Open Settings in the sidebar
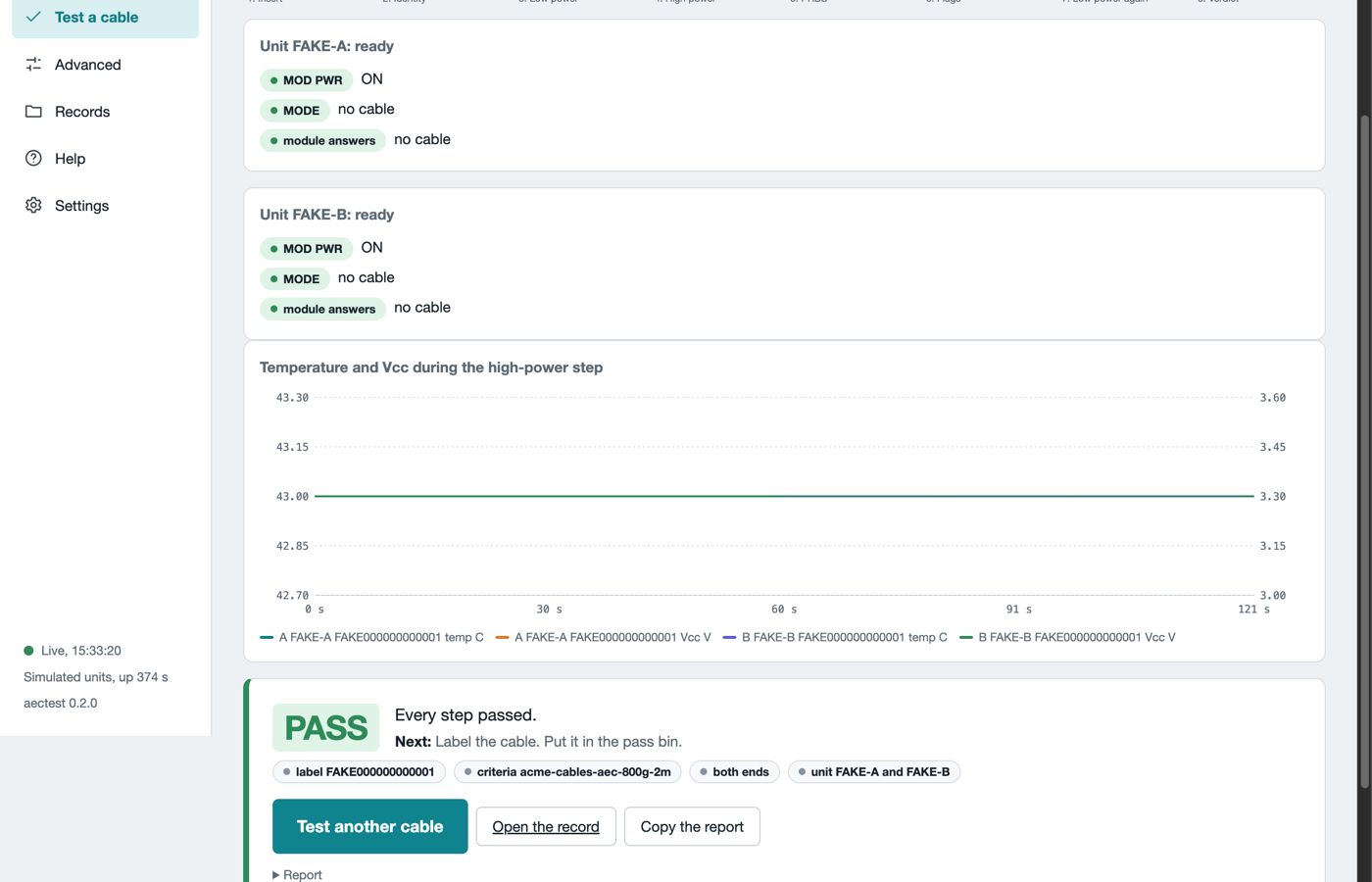The width and height of the screenshot is (1372, 882). (105, 205)
